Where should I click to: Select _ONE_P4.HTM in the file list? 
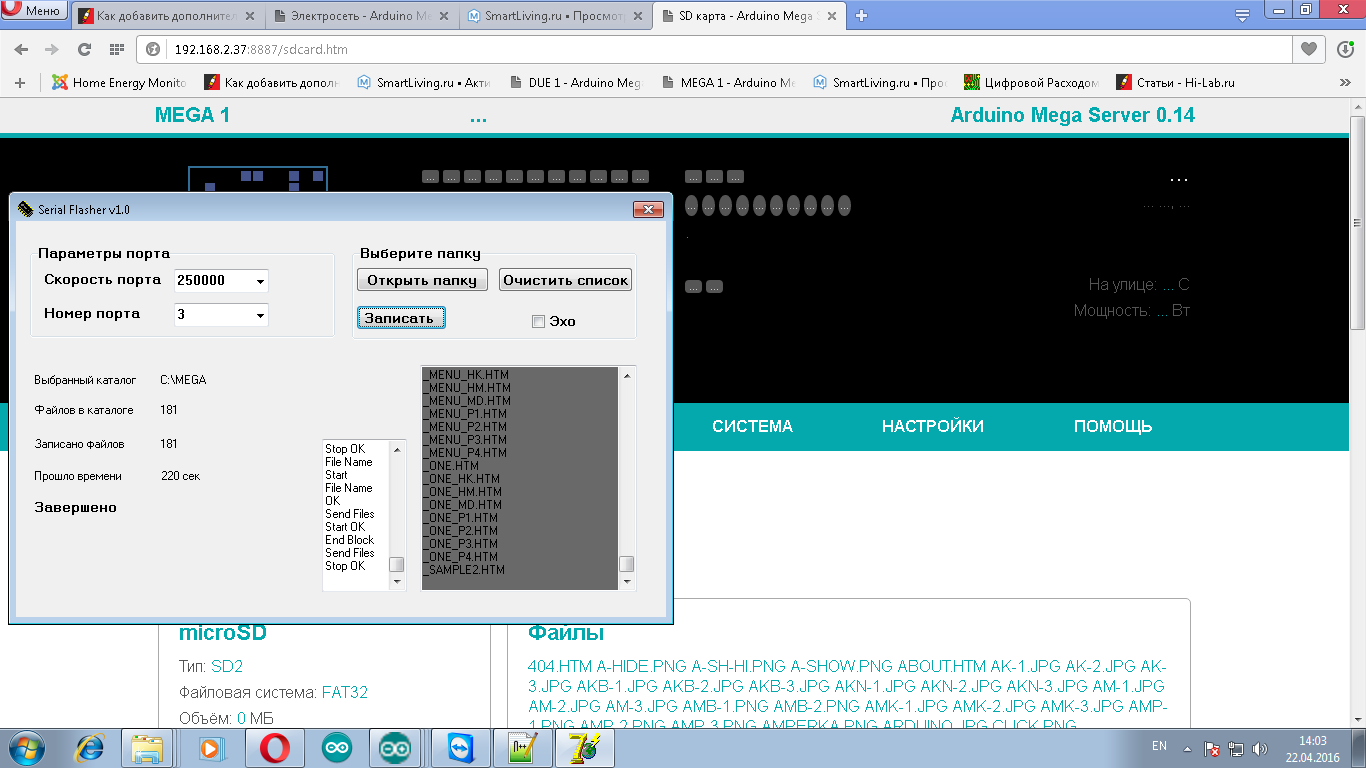pyautogui.click(x=460, y=557)
